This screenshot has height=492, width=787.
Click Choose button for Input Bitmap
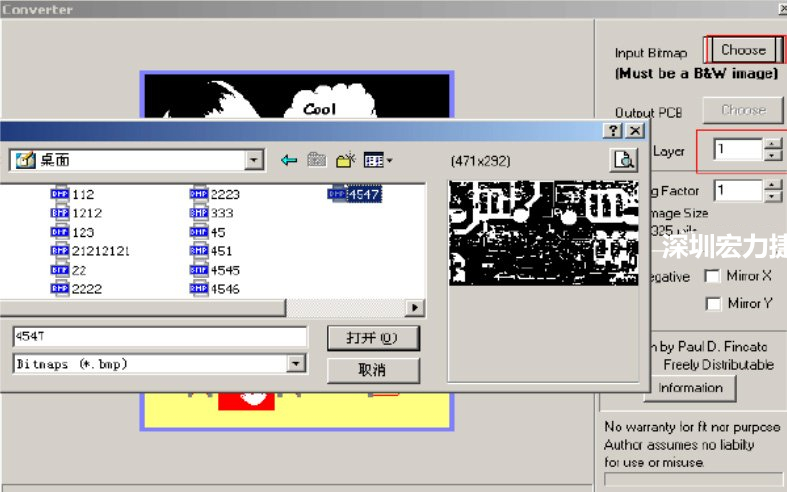[743, 49]
